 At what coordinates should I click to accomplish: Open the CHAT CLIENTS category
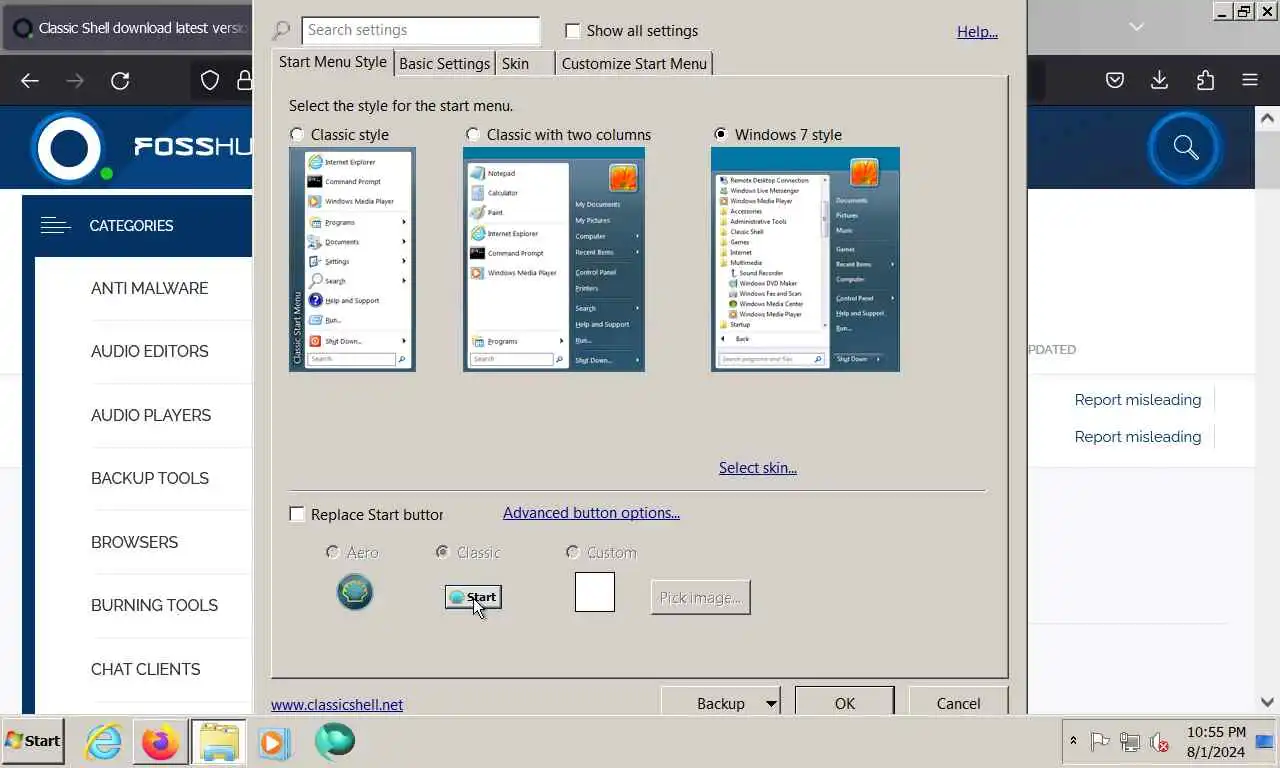[146, 669]
